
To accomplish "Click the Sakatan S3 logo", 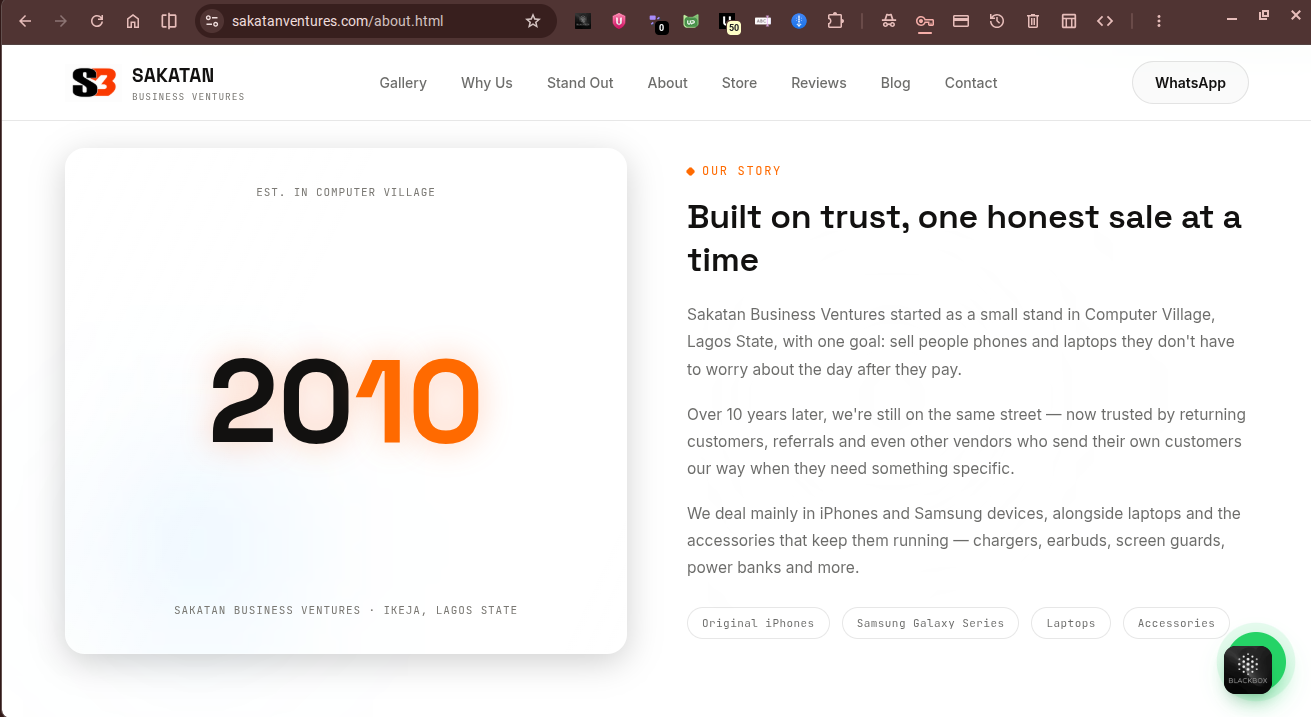I will (x=94, y=83).
